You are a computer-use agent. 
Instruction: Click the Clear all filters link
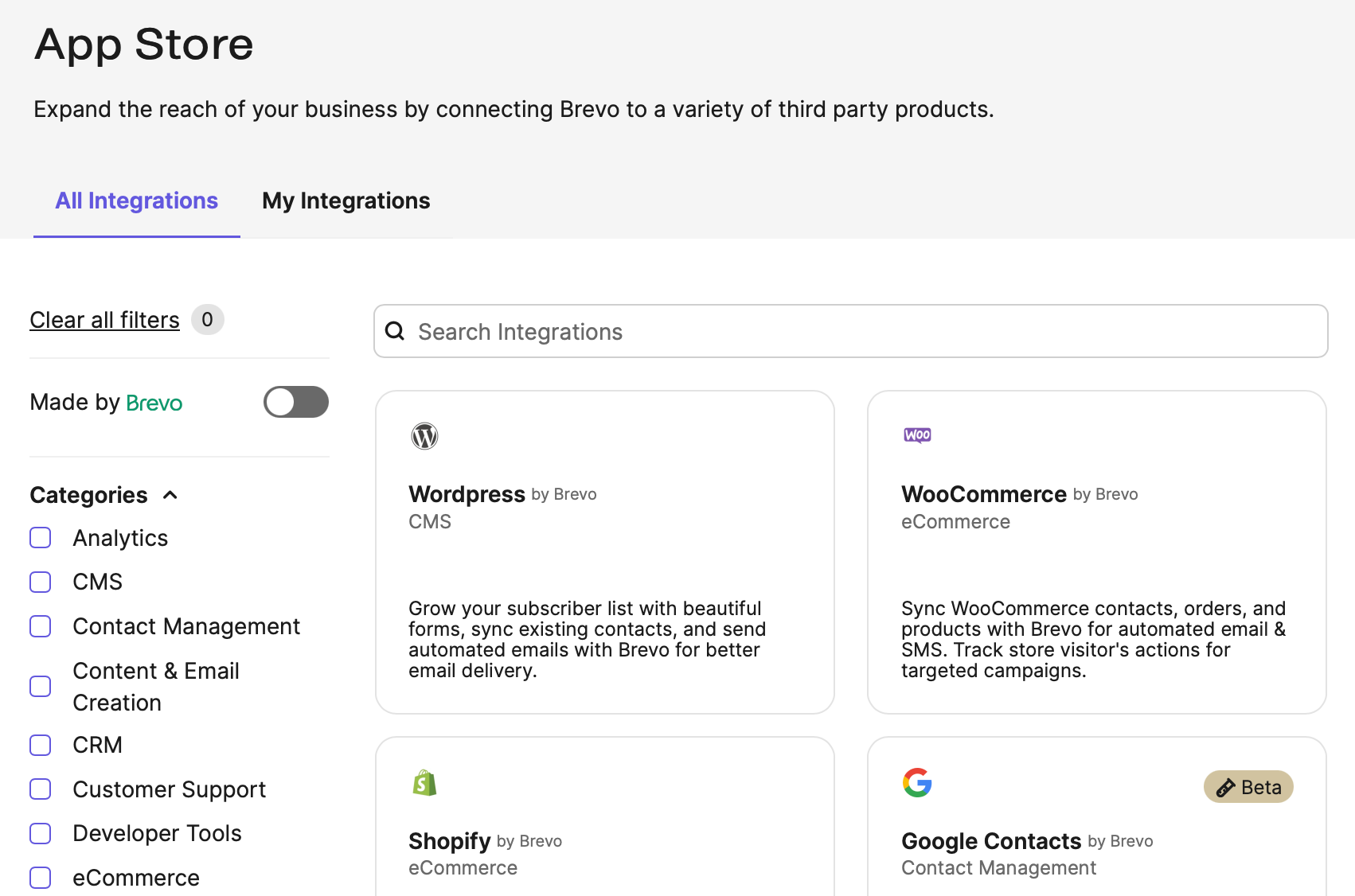104,320
